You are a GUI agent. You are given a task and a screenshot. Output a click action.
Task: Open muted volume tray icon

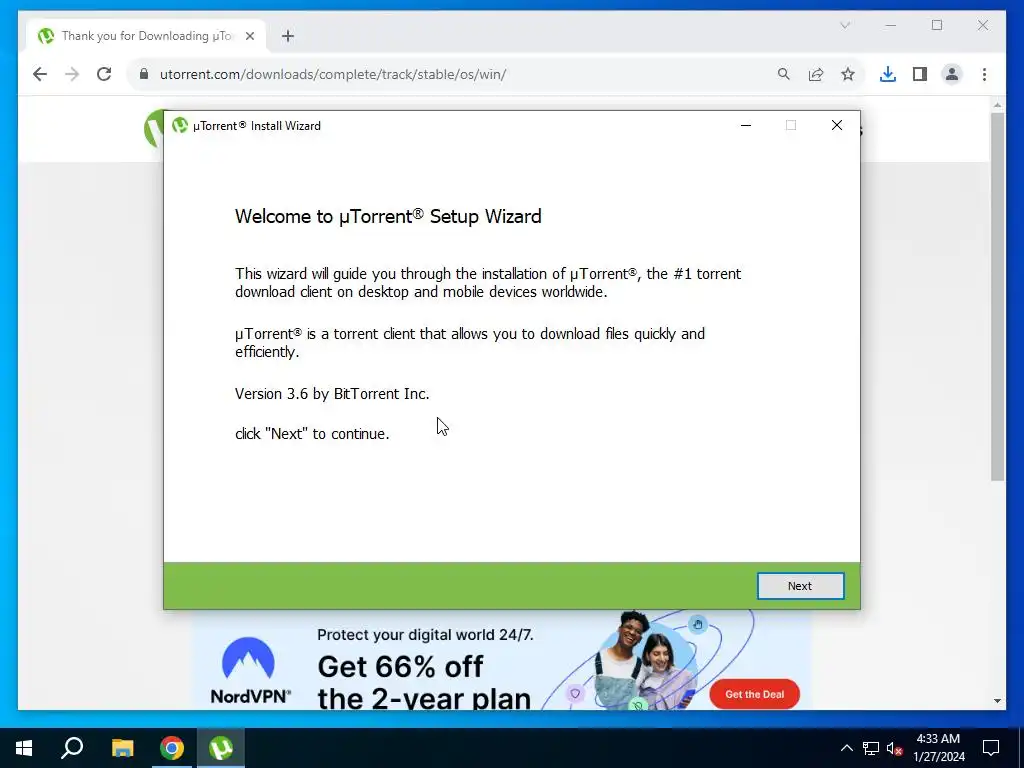895,748
